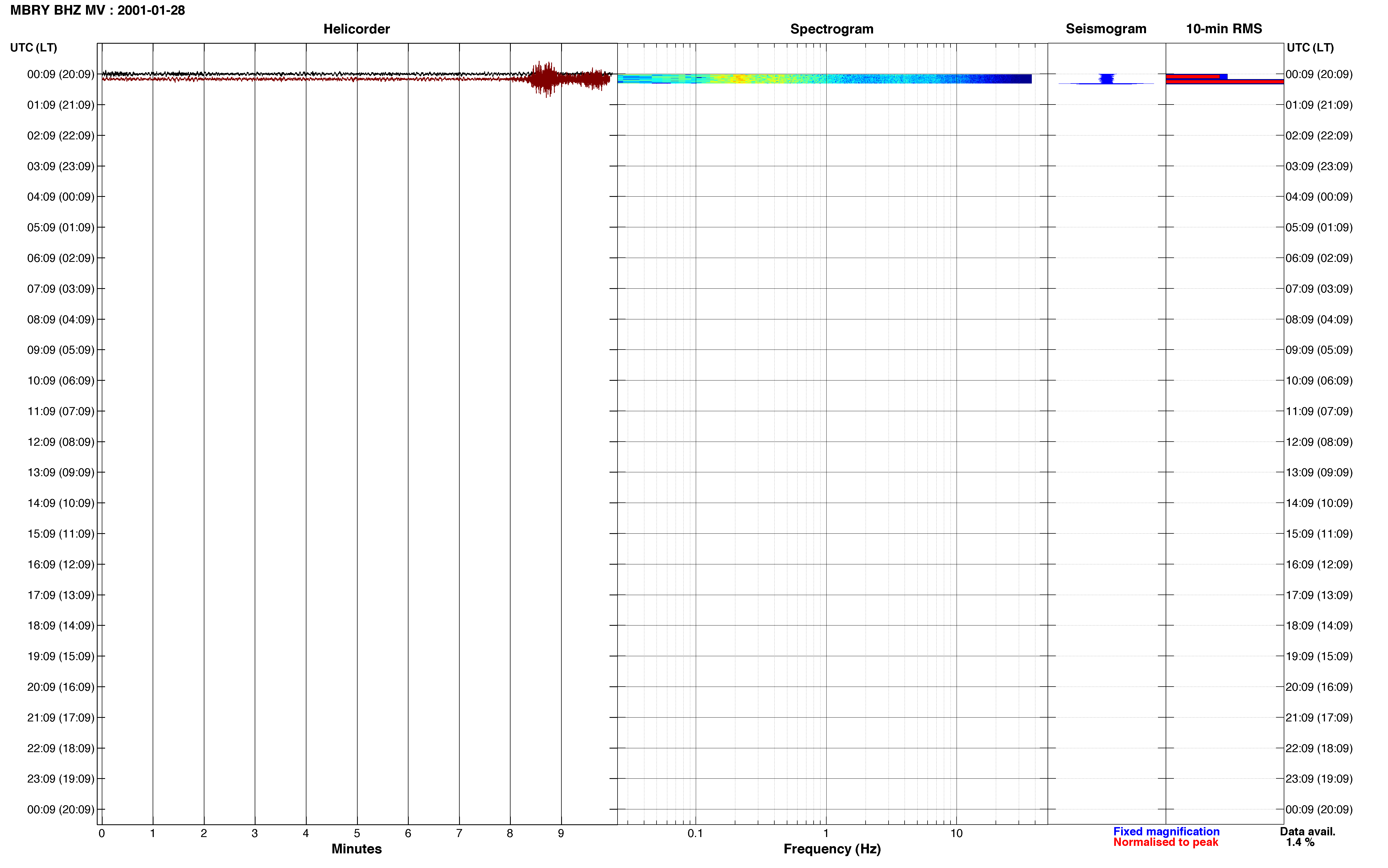The image size is (1388, 868).
Task: Click the left 'UTC (LT)' axis label
Action: (x=33, y=48)
